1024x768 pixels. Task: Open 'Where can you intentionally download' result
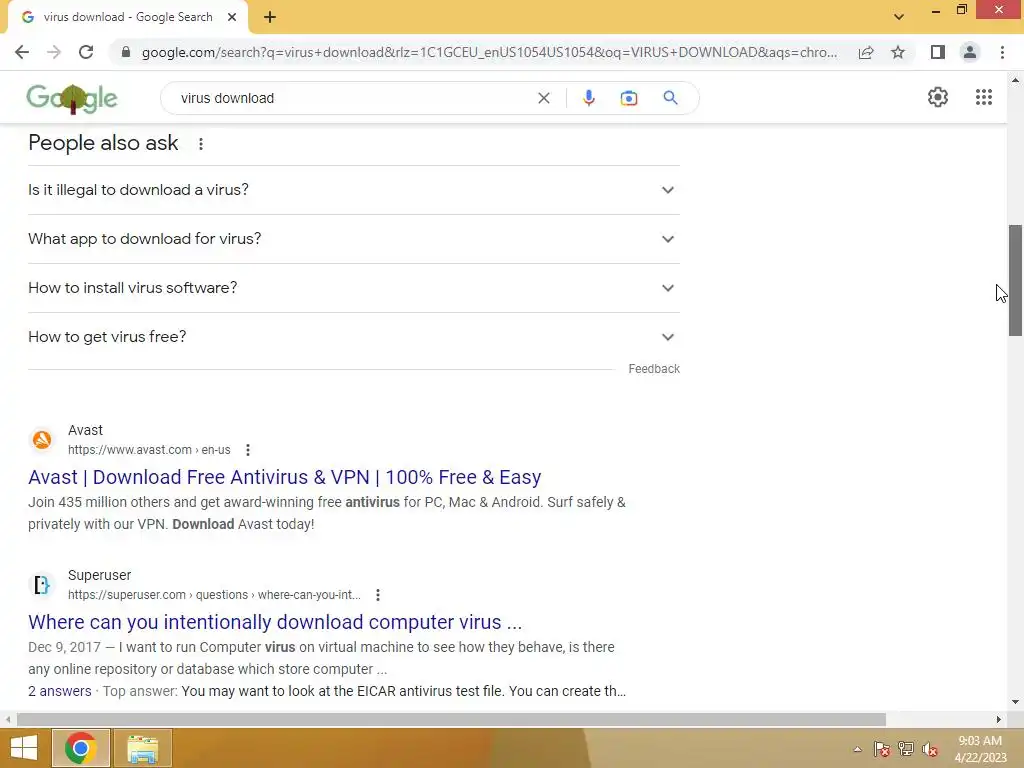pos(275,622)
